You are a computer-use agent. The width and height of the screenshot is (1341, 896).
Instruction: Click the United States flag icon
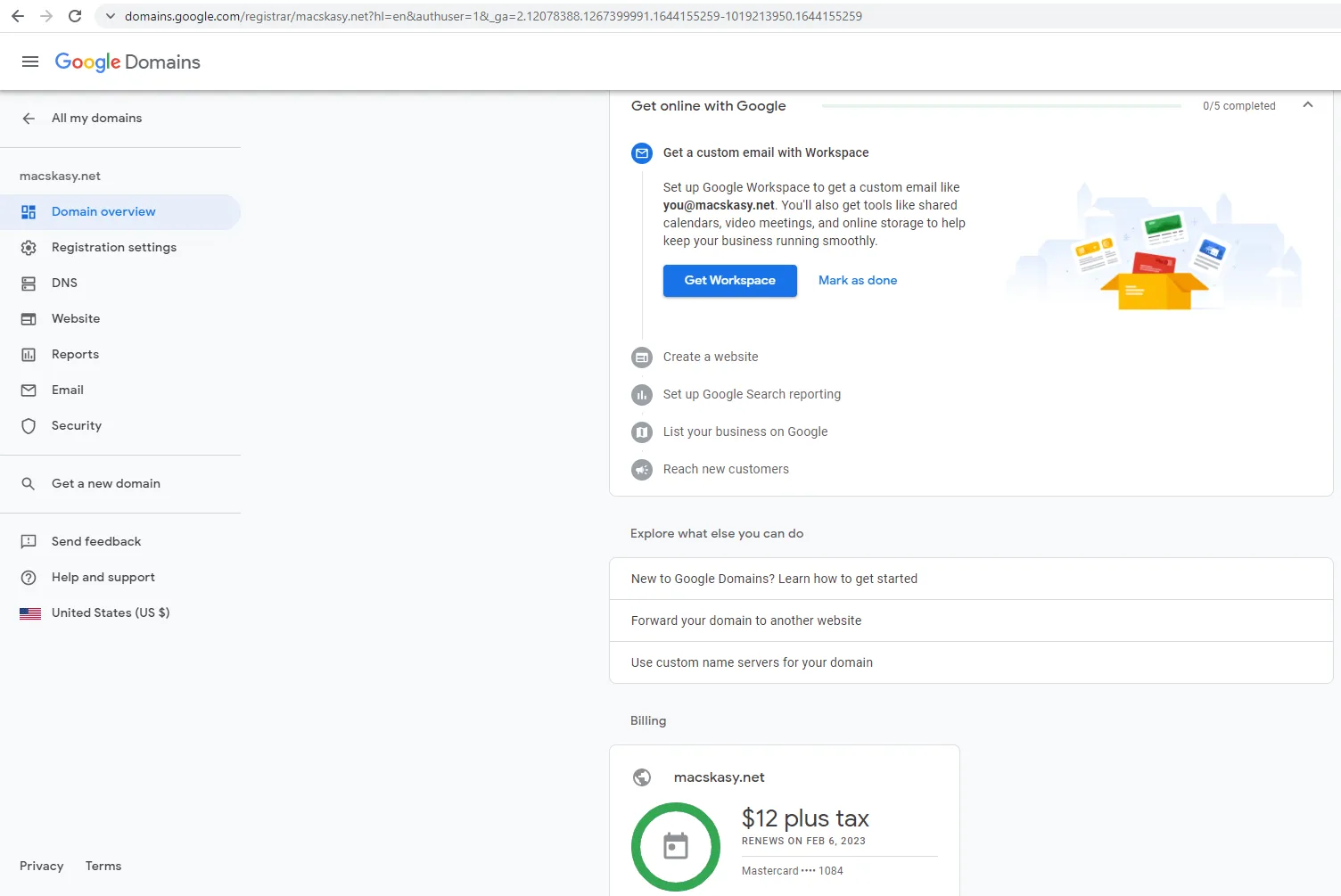pyautogui.click(x=30, y=613)
